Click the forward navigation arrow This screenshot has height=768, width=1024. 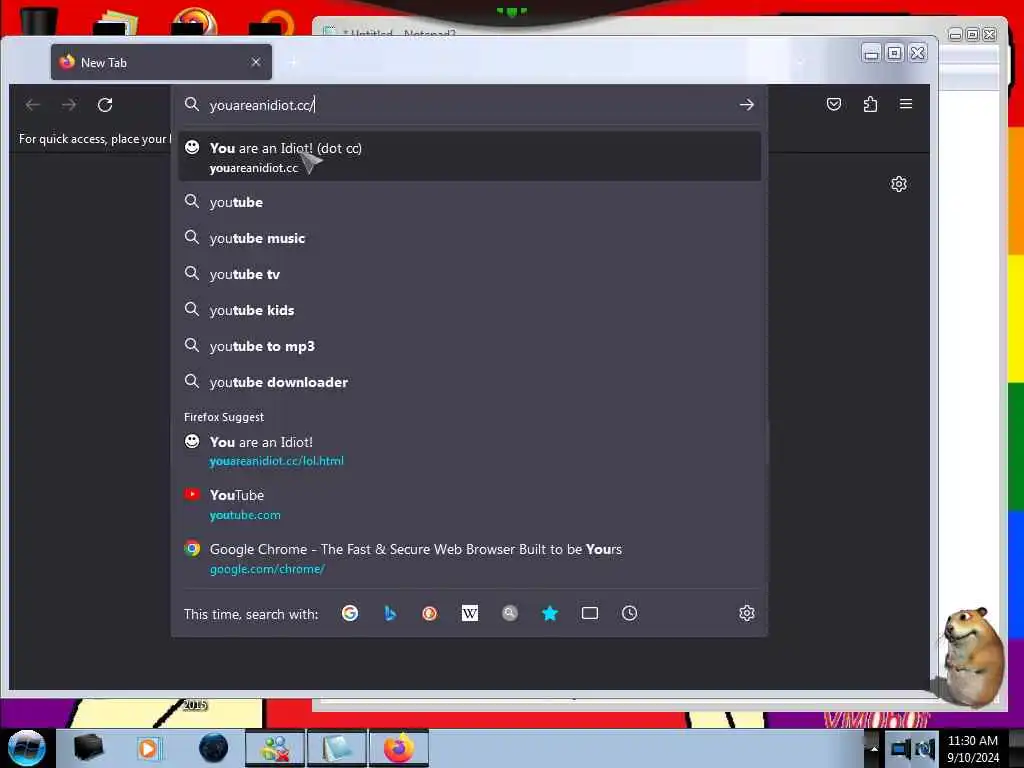point(69,104)
